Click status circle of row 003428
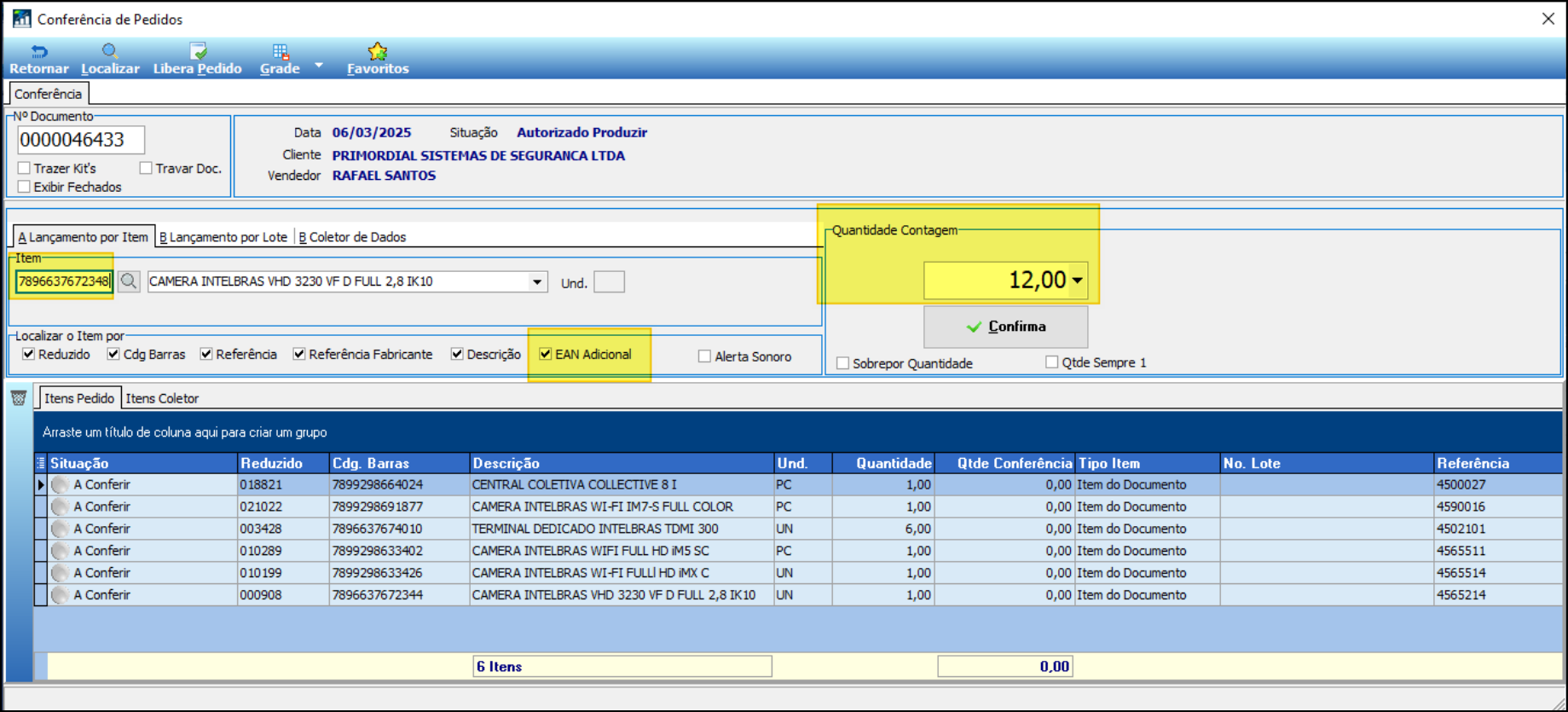1568x712 pixels. click(60, 530)
